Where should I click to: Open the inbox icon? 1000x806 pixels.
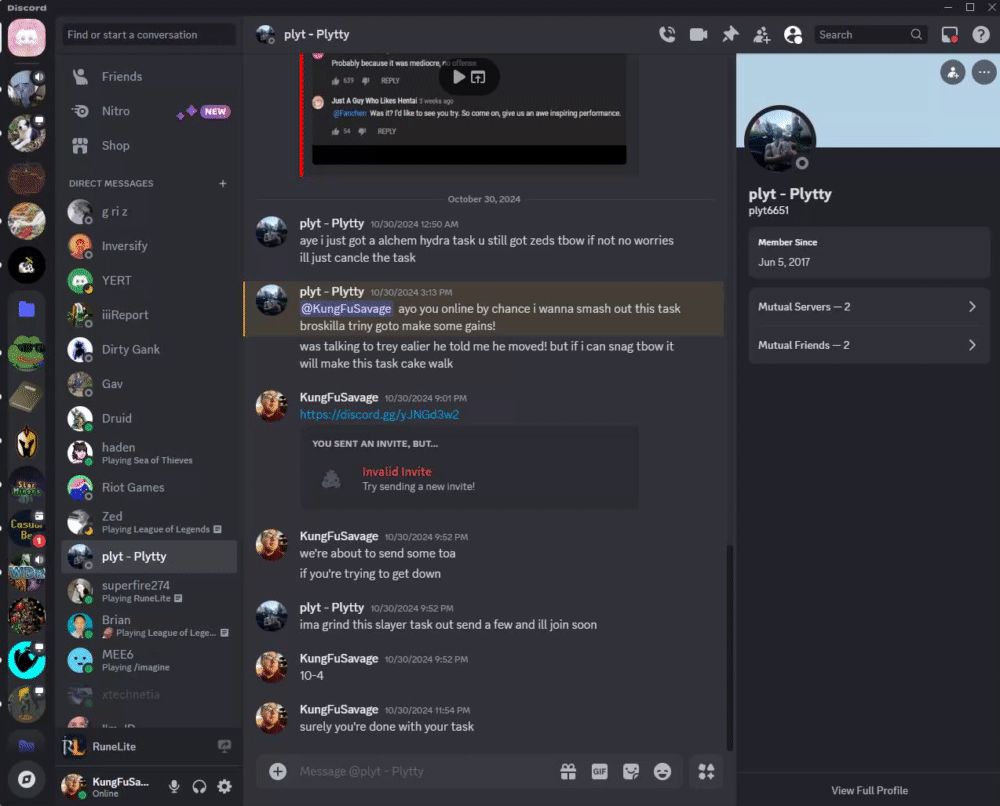(950, 34)
